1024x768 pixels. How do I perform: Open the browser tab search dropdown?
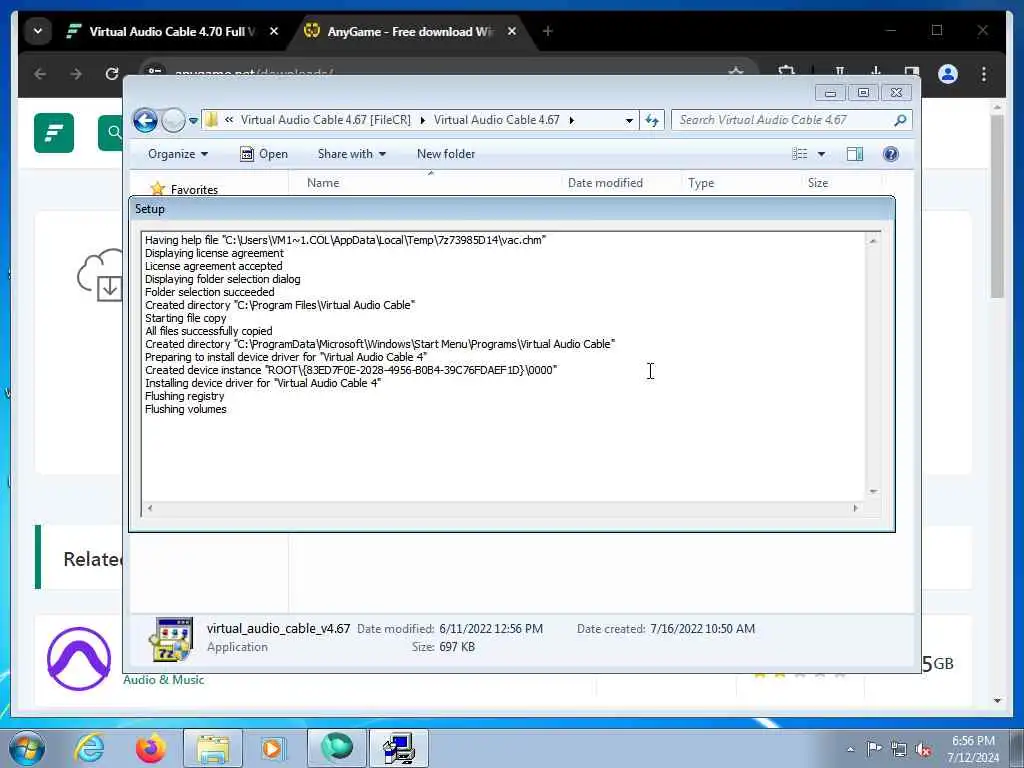38,31
